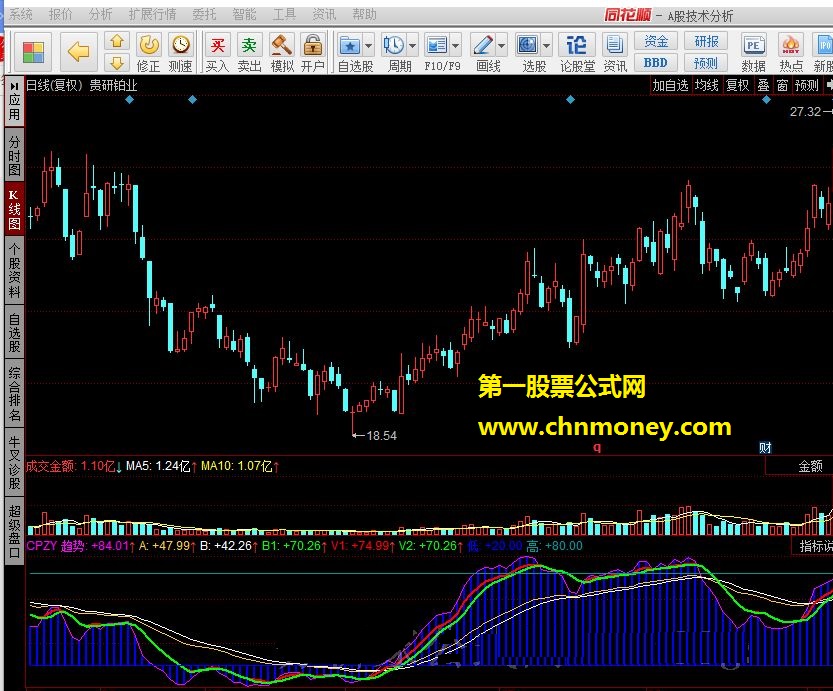Expand the 自选股 toolbar dropdown arrow

(x=369, y=46)
